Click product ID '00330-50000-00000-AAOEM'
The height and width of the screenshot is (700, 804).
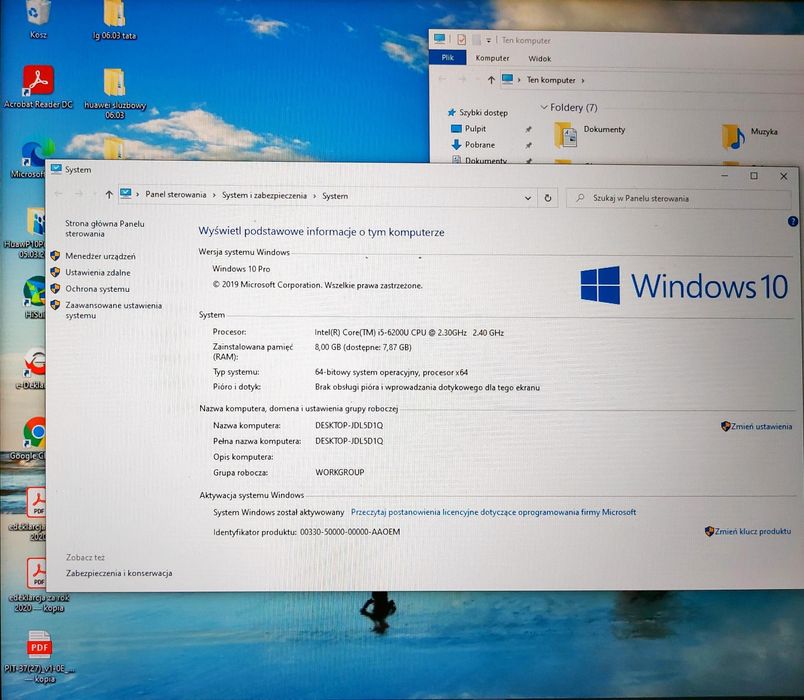pyautogui.click(x=350, y=532)
